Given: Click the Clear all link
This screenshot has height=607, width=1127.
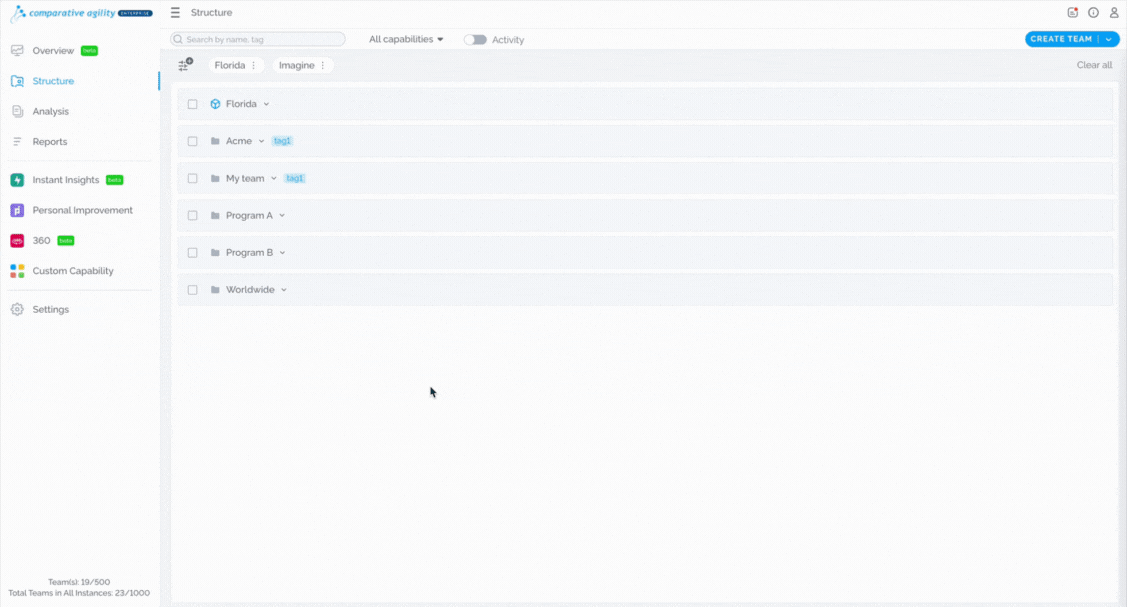Looking at the screenshot, I should [x=1094, y=65].
